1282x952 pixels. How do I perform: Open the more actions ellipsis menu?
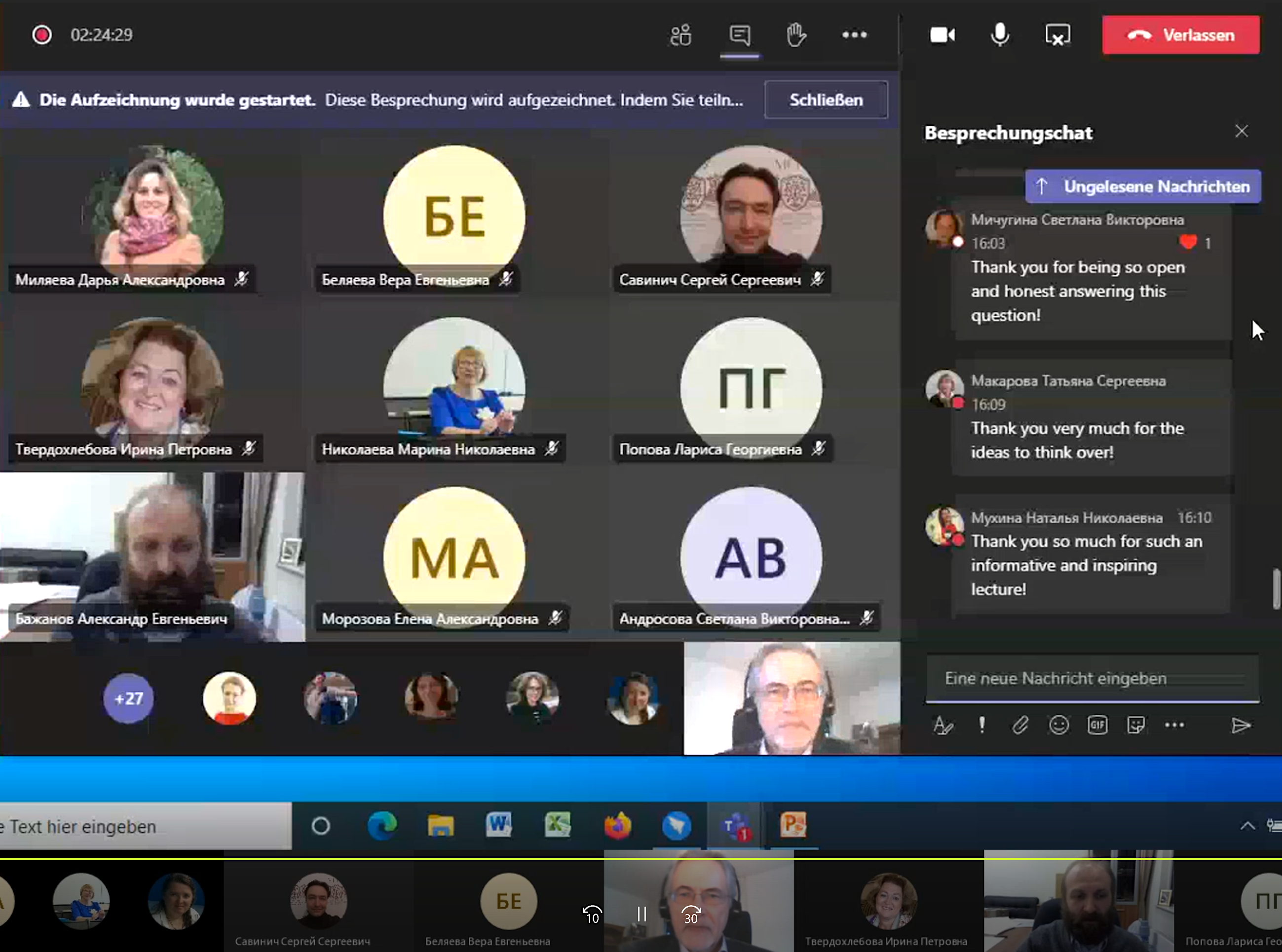(x=854, y=35)
